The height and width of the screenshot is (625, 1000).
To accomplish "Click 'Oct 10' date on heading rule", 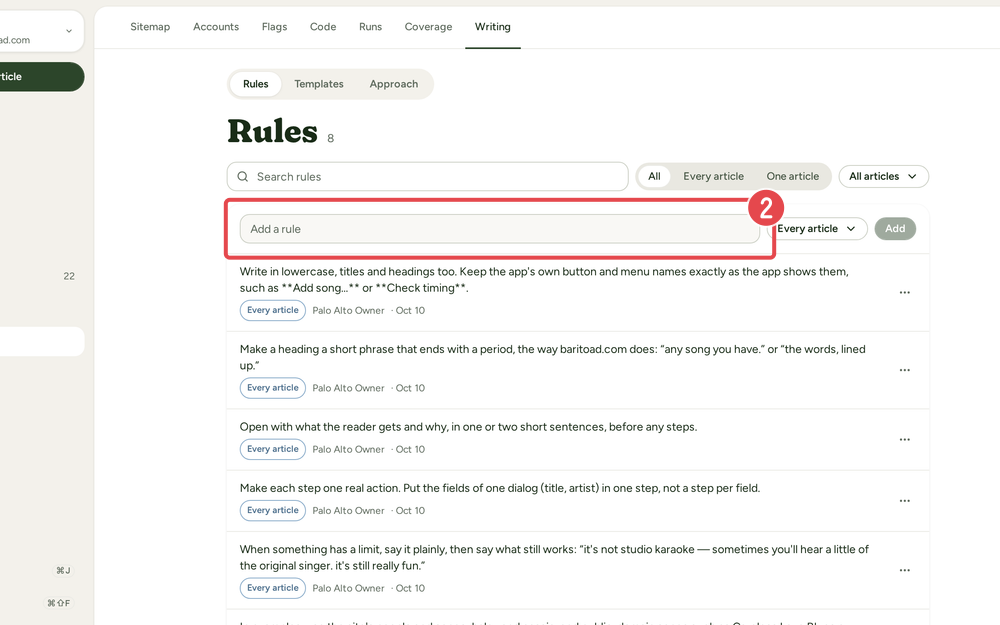I will tap(410, 388).
